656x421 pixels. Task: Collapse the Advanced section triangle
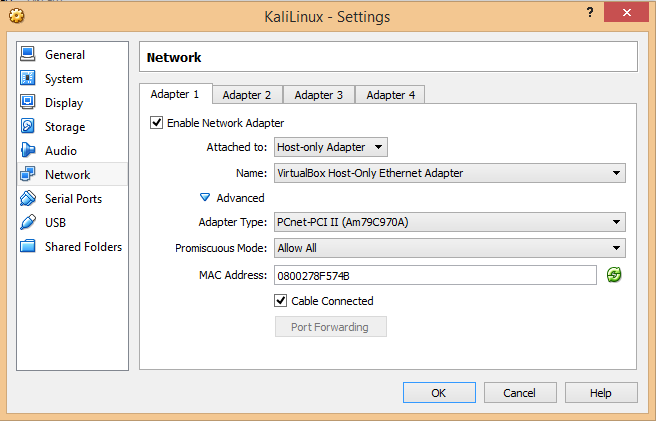click(x=205, y=198)
